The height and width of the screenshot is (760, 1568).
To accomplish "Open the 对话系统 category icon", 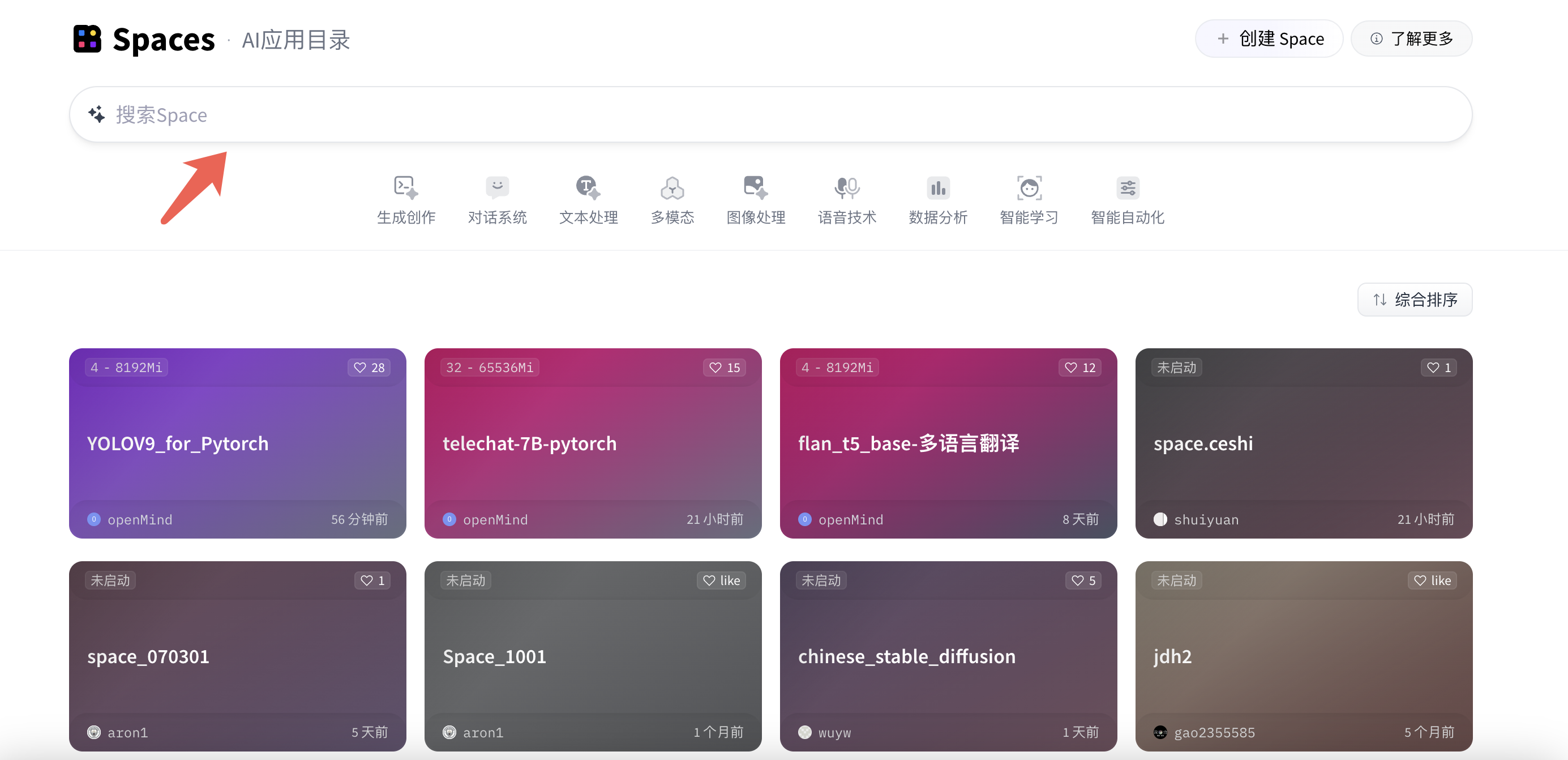I will [x=498, y=187].
